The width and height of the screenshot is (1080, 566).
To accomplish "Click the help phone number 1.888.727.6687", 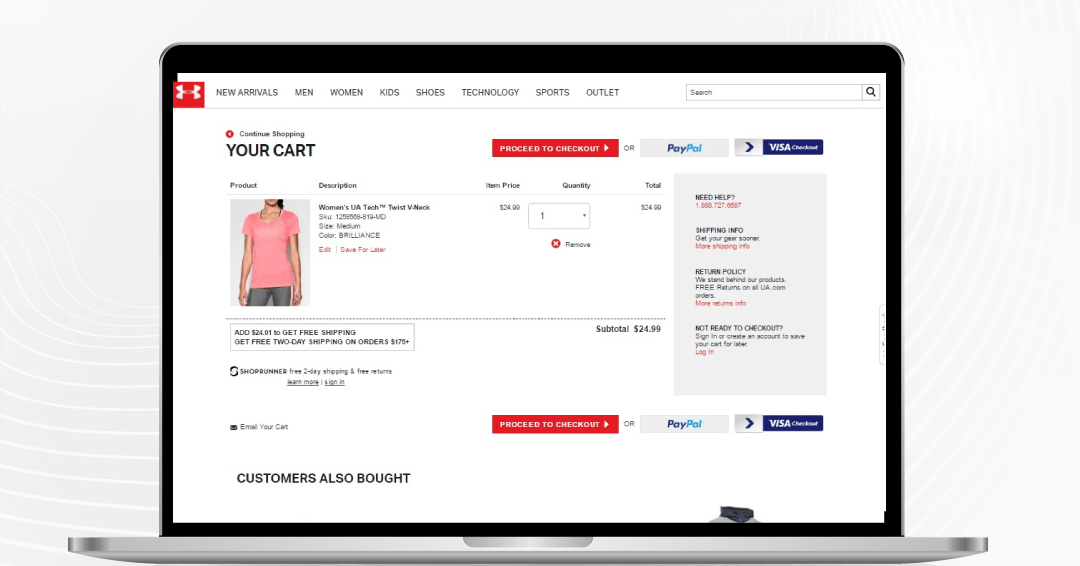I will click(718, 205).
